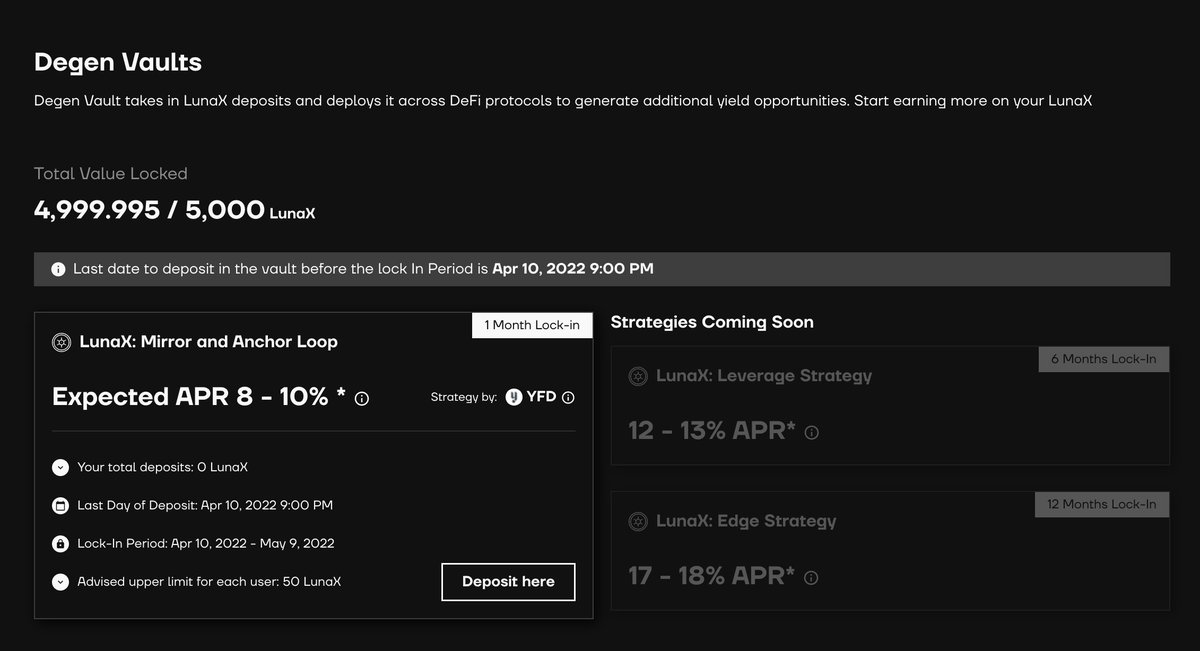The height and width of the screenshot is (651, 1200).
Task: Click the YFD logo icon
Action: pyautogui.click(x=513, y=397)
